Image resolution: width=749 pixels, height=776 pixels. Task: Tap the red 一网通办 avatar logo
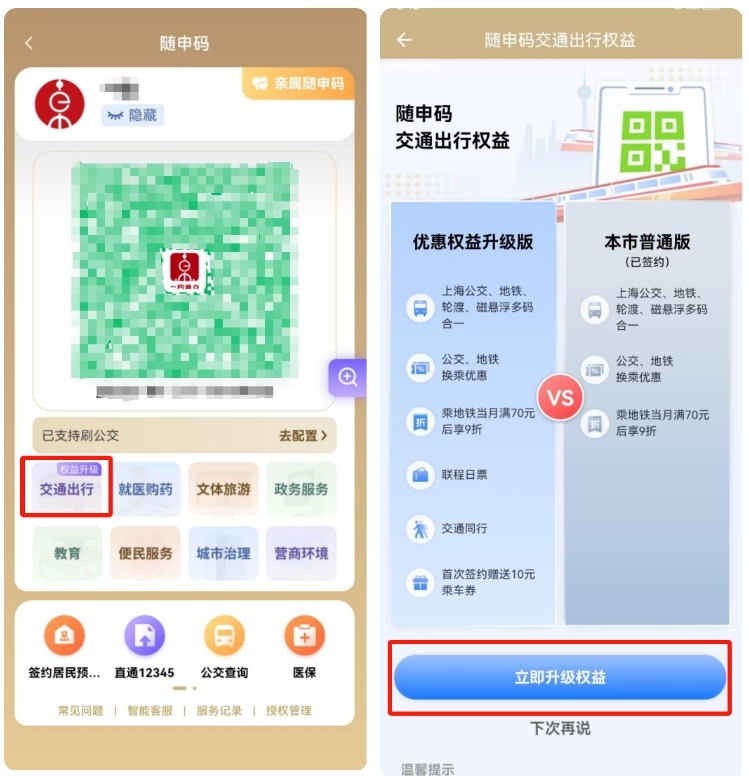pos(59,104)
